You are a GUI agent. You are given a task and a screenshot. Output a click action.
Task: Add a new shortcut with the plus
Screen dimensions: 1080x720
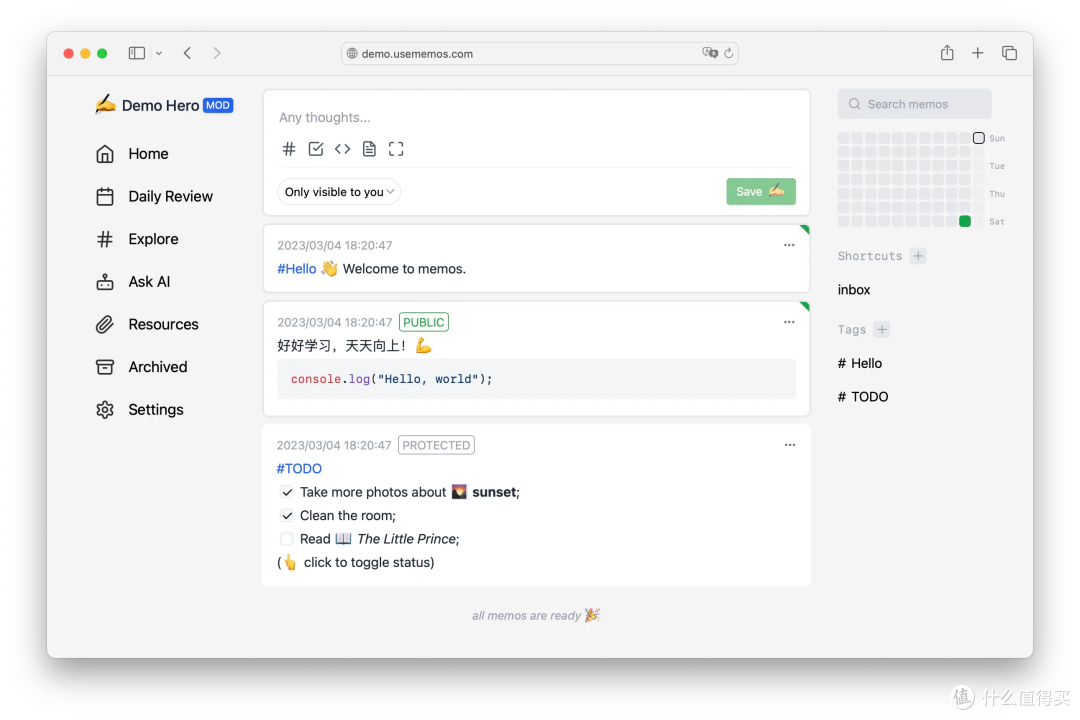pyautogui.click(x=918, y=256)
